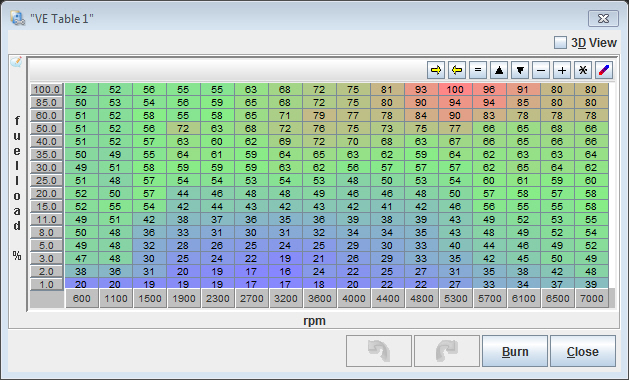Select the 25.0 fuel load row header

[x=47, y=181]
